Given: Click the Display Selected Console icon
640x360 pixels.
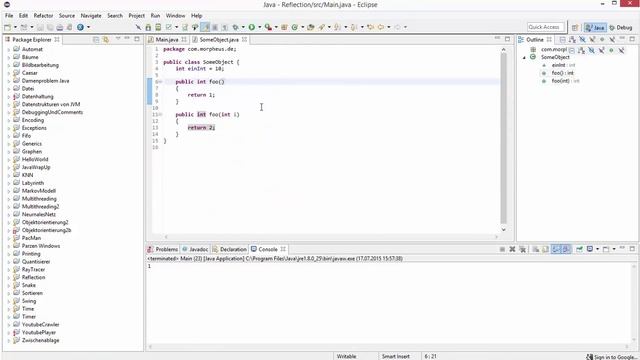Looking at the screenshot, I should point(589,249).
